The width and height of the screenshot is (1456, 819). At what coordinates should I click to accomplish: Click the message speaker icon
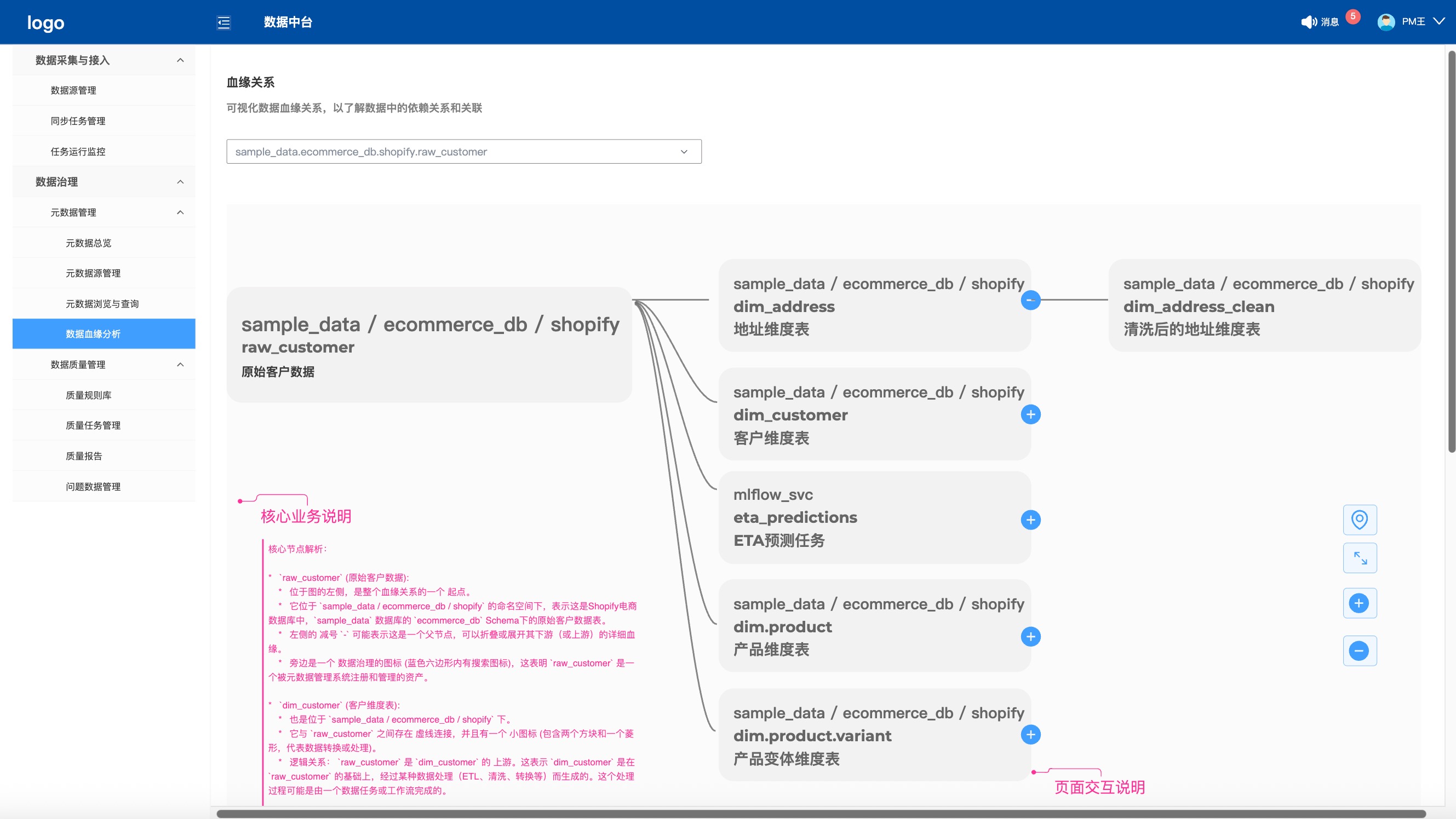(x=1309, y=22)
